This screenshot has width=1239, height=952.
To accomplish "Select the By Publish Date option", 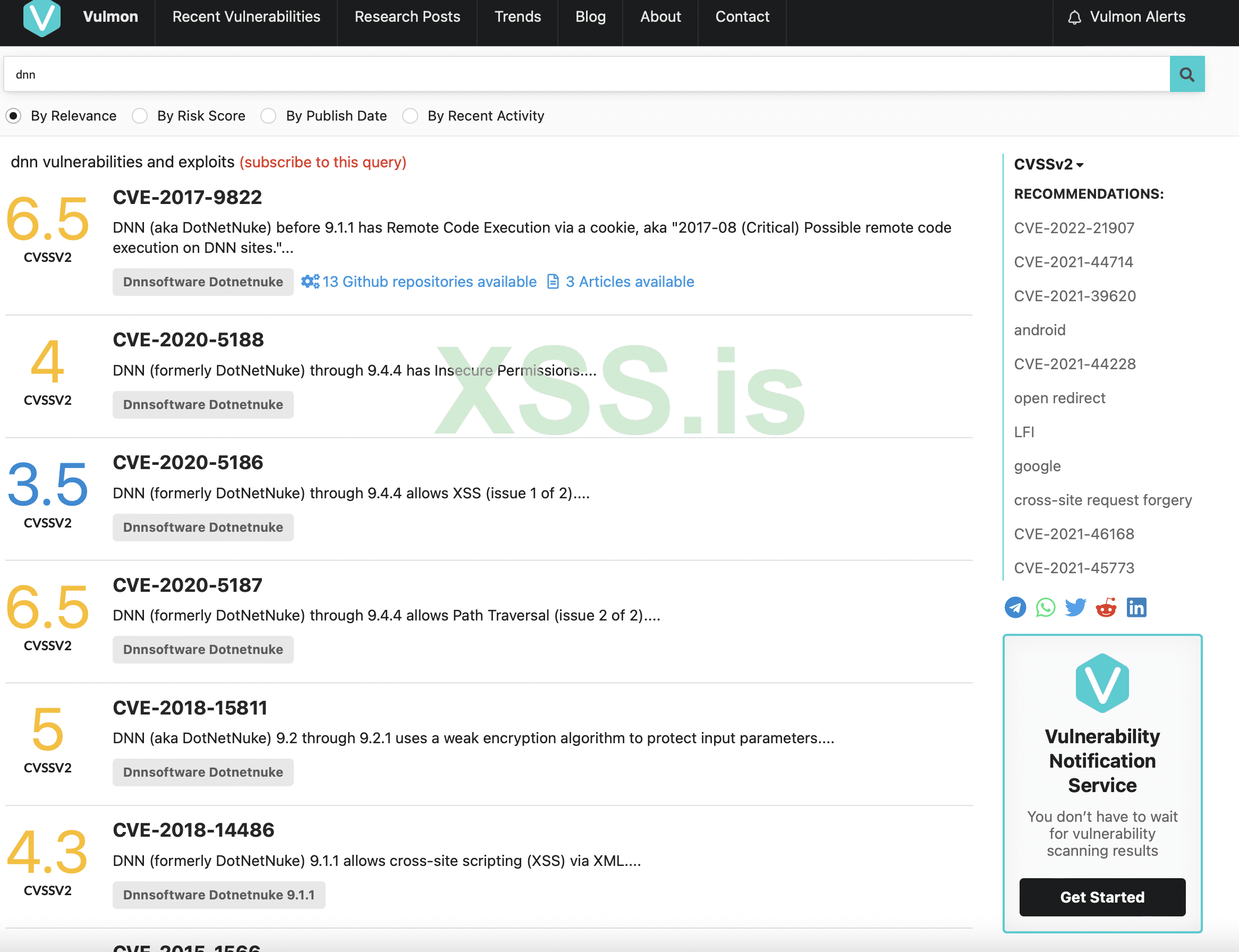I will [x=269, y=116].
